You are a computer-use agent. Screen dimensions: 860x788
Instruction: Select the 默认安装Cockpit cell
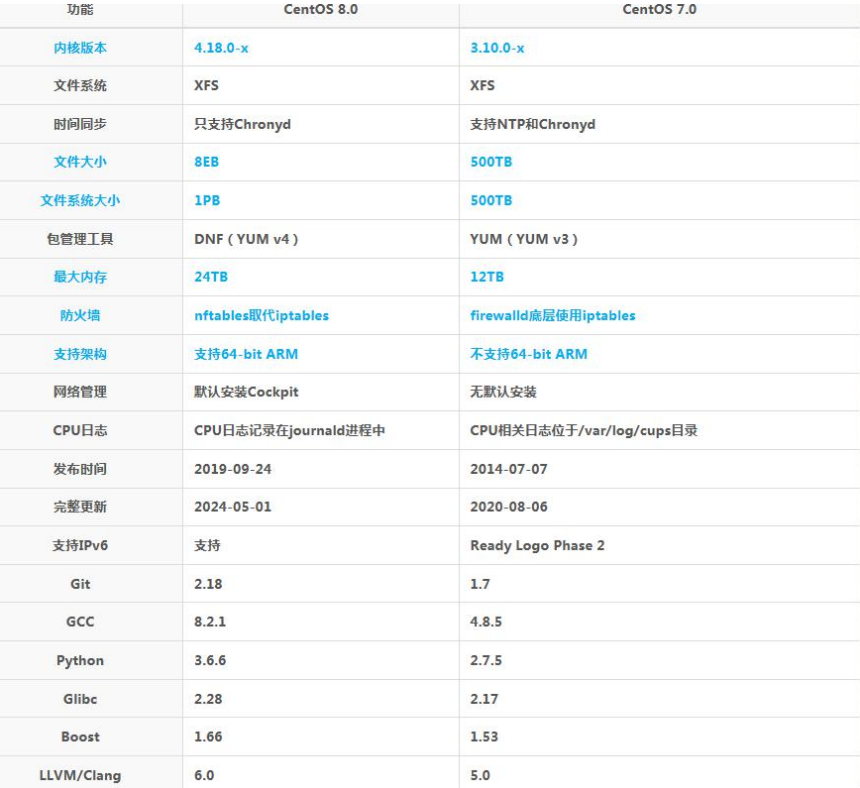pyautogui.click(x=246, y=392)
